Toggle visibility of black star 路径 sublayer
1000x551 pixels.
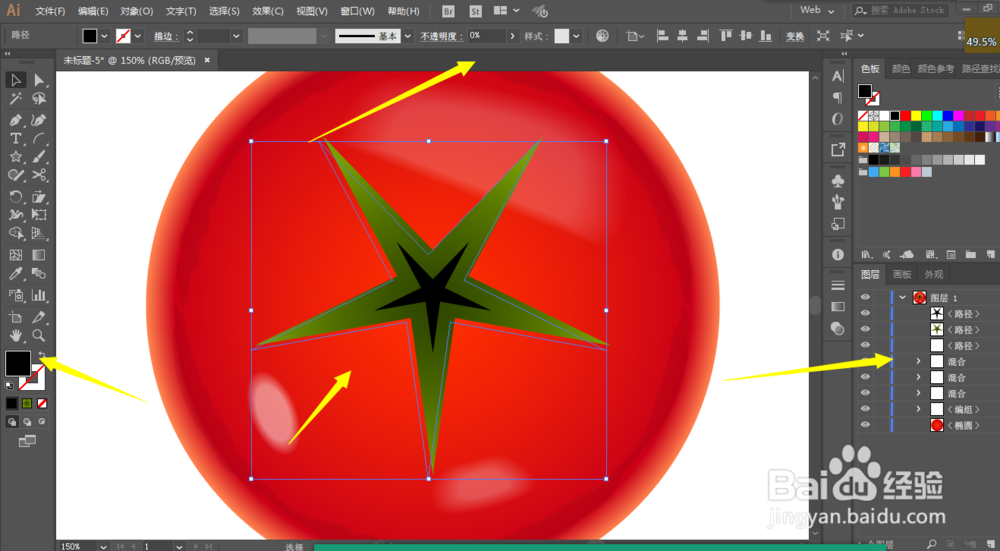865,313
